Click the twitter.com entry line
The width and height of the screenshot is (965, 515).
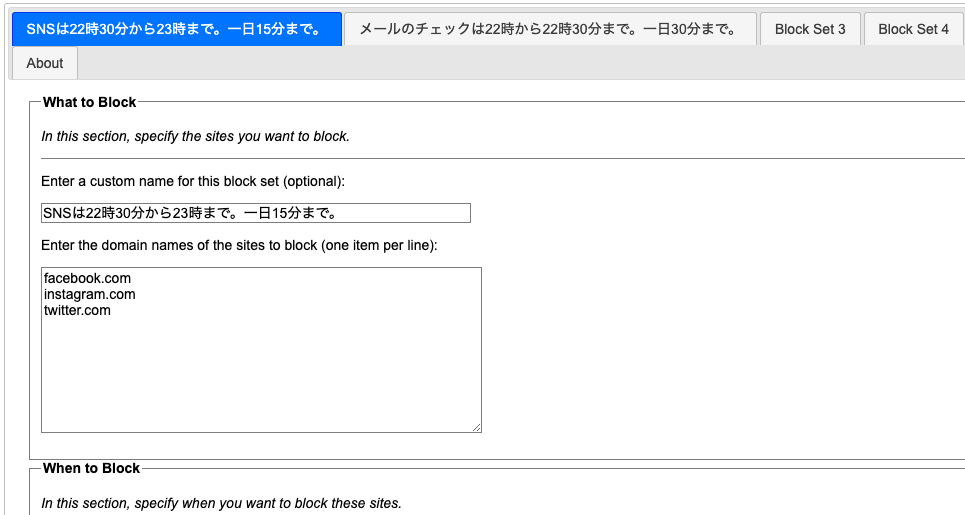coord(77,310)
